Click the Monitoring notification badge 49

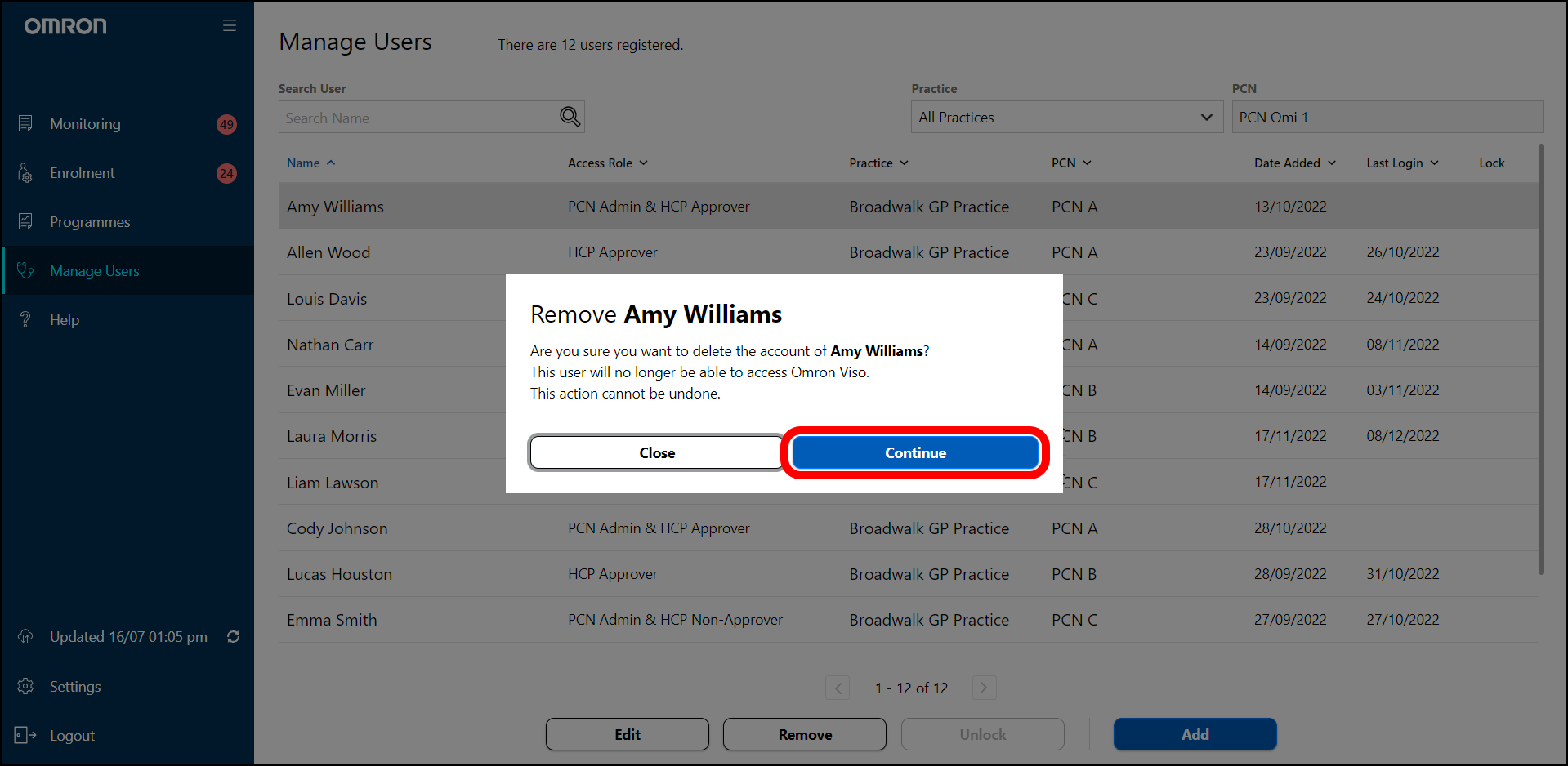(226, 124)
